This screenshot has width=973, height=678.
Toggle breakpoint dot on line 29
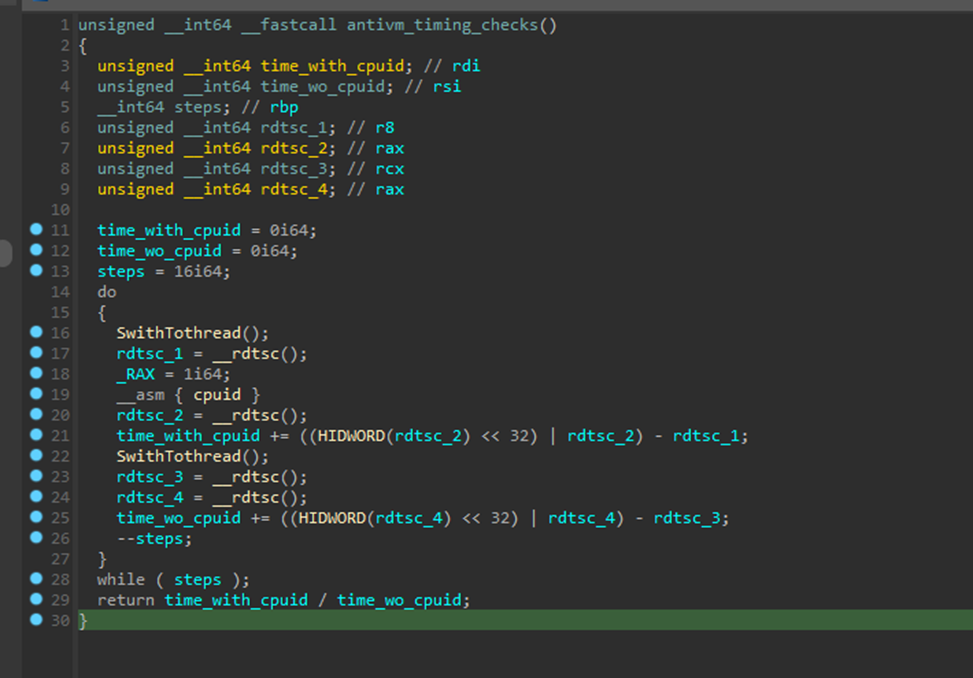[x=36, y=599]
